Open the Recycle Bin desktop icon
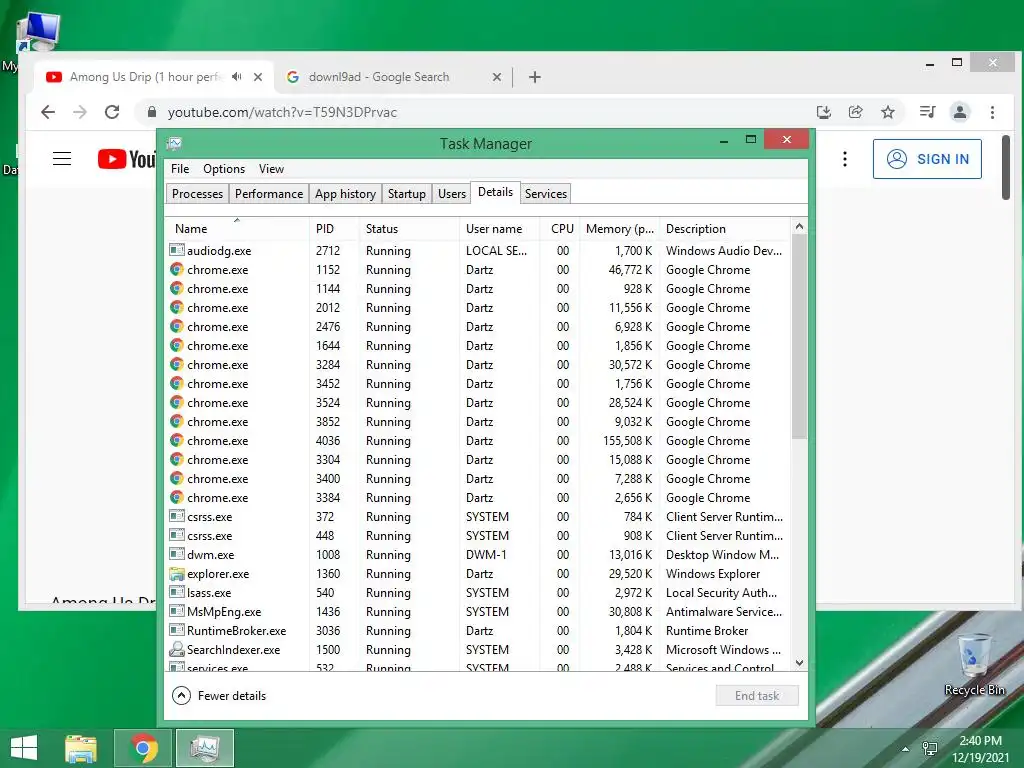The image size is (1024, 768). pos(974,665)
